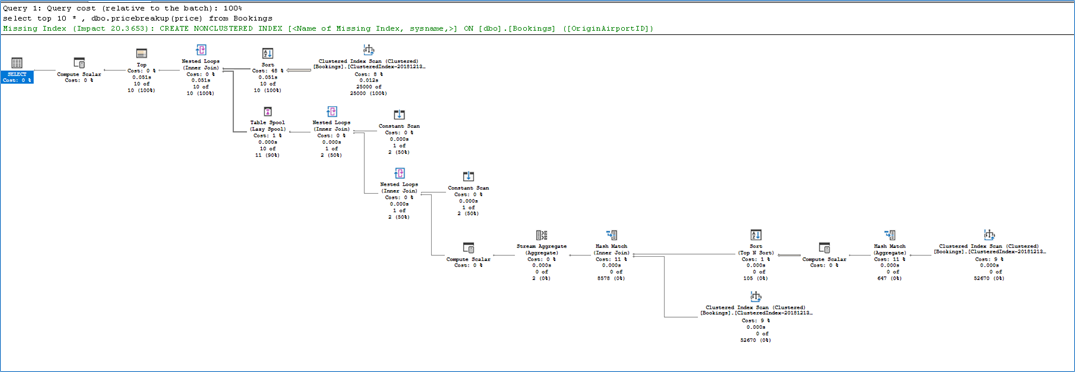Click the lower Constant Scan icon
Screen dimensions: 1075x372
(x=468, y=176)
